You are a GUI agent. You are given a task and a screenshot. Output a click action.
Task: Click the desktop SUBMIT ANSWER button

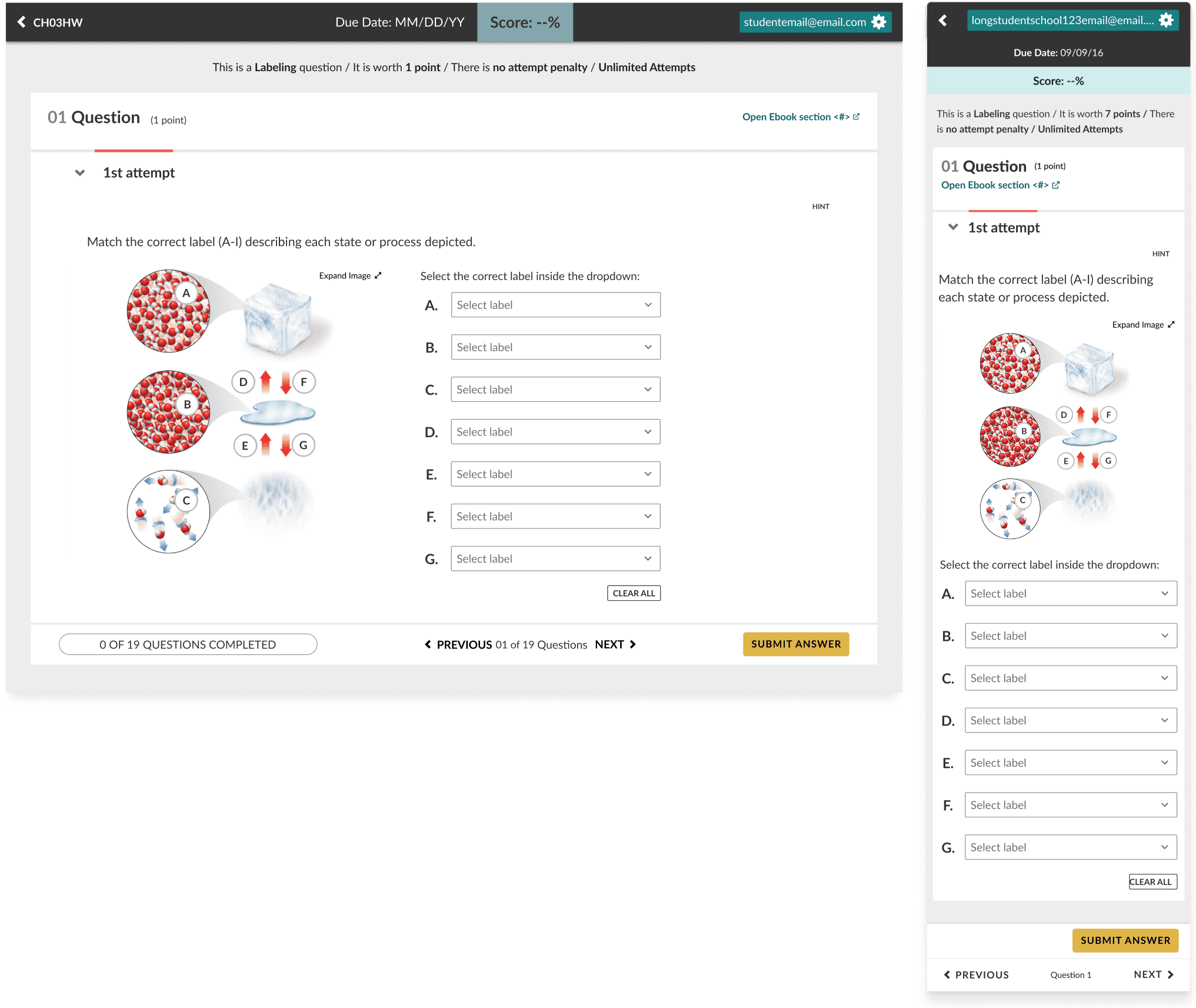pos(795,644)
